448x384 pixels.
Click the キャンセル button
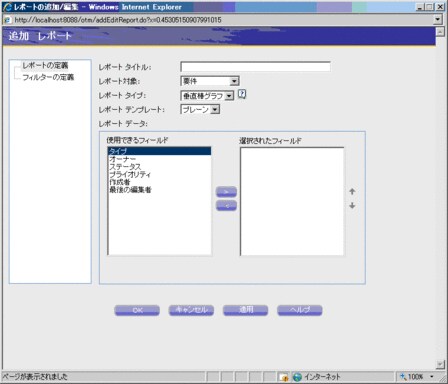click(191, 310)
